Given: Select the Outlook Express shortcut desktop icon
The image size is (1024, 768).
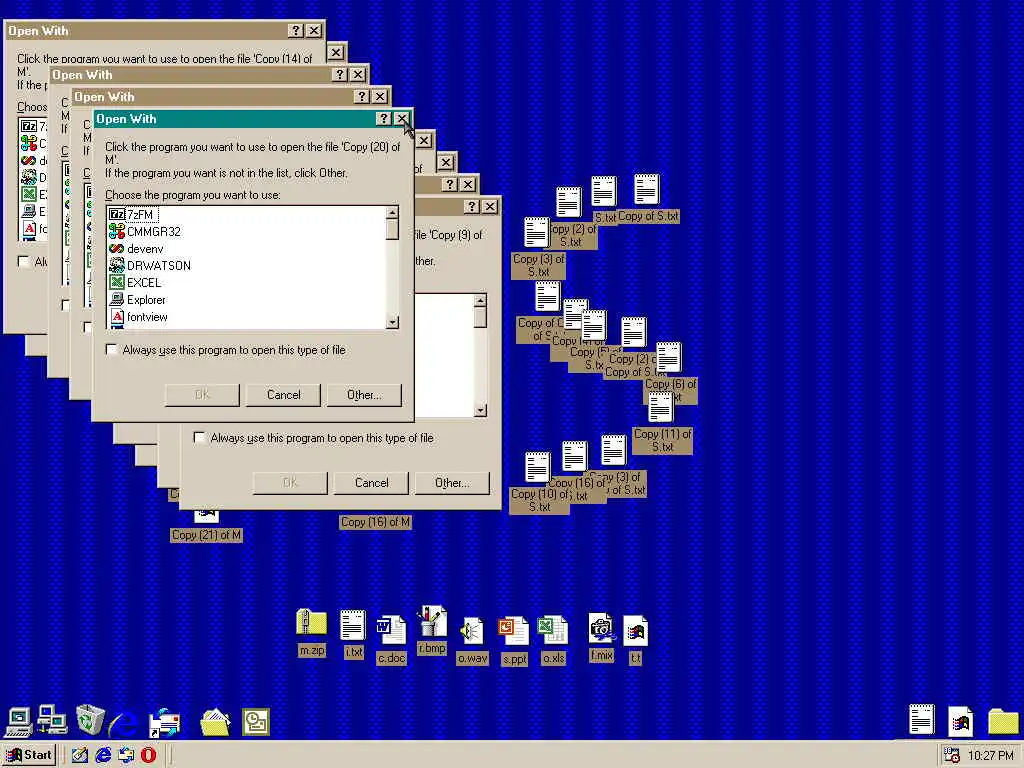Looking at the screenshot, I should coord(165,723).
